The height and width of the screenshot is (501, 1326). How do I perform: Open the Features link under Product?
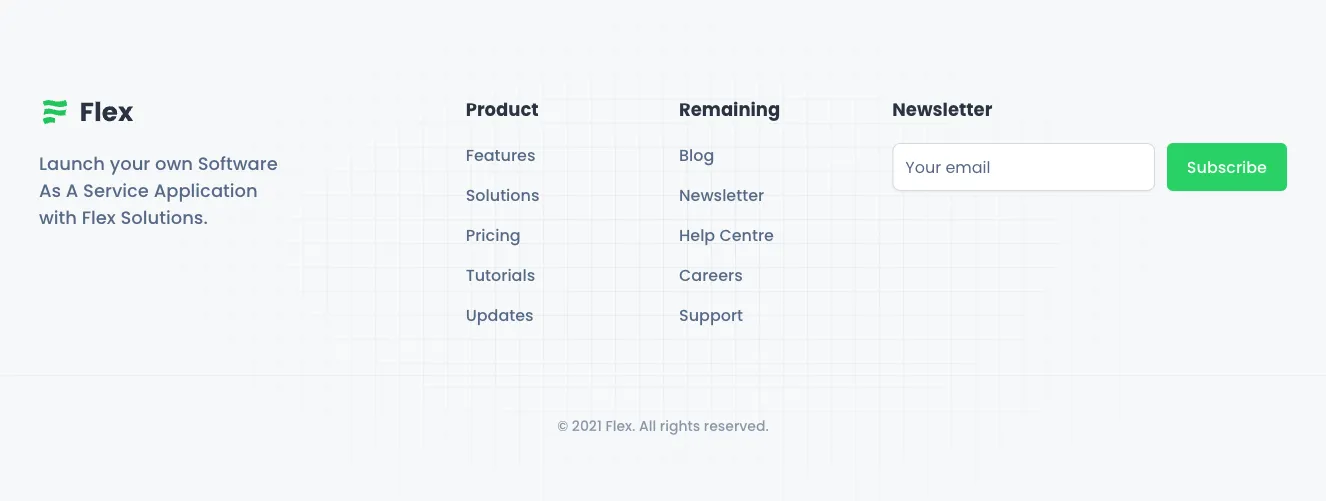point(500,156)
